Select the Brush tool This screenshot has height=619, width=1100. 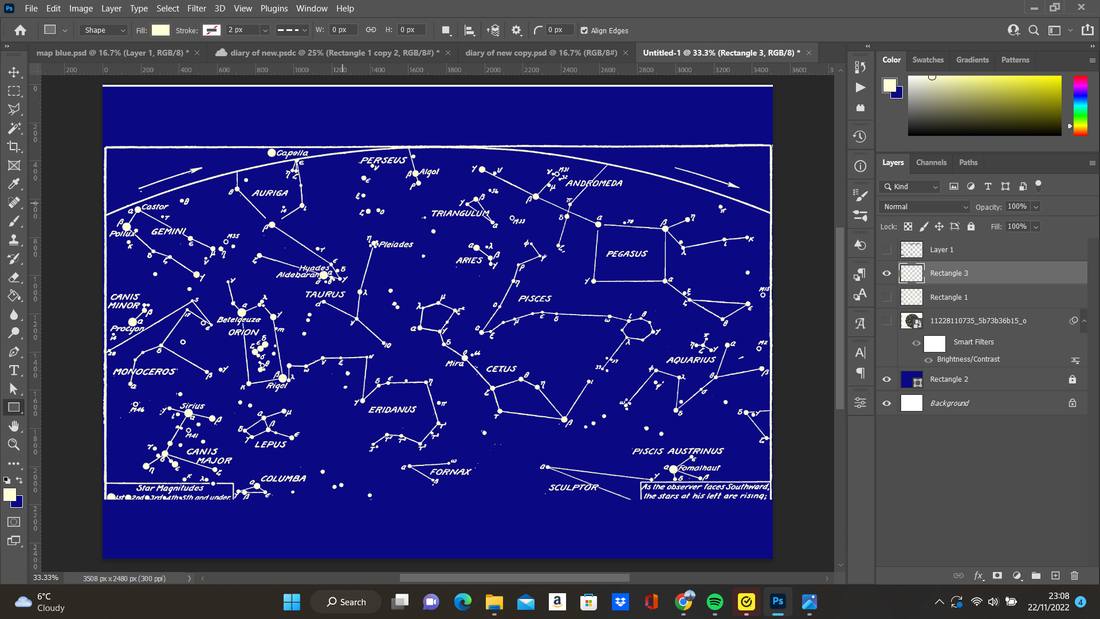14,221
